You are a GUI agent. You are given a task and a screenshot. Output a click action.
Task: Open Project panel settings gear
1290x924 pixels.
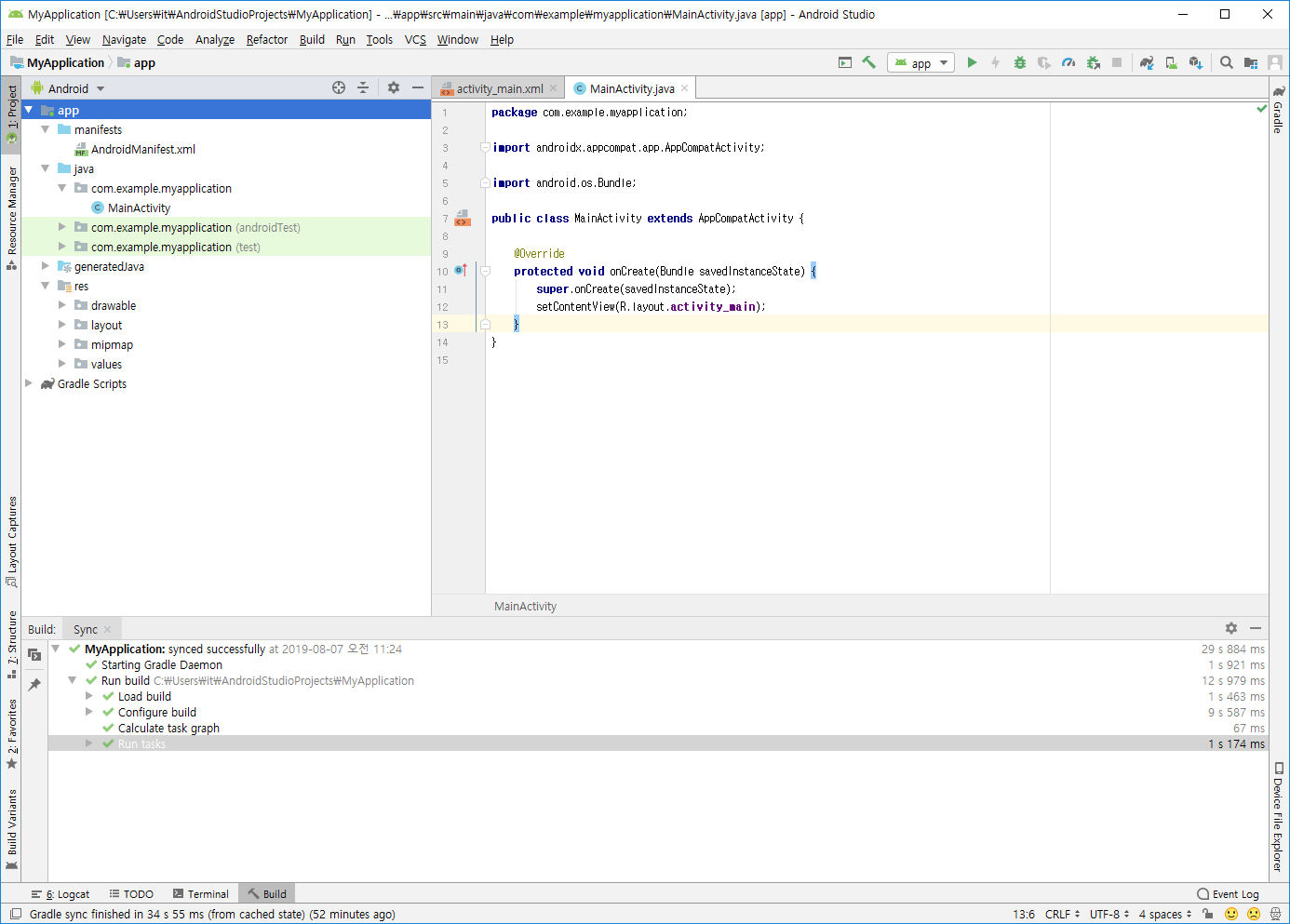tap(394, 87)
